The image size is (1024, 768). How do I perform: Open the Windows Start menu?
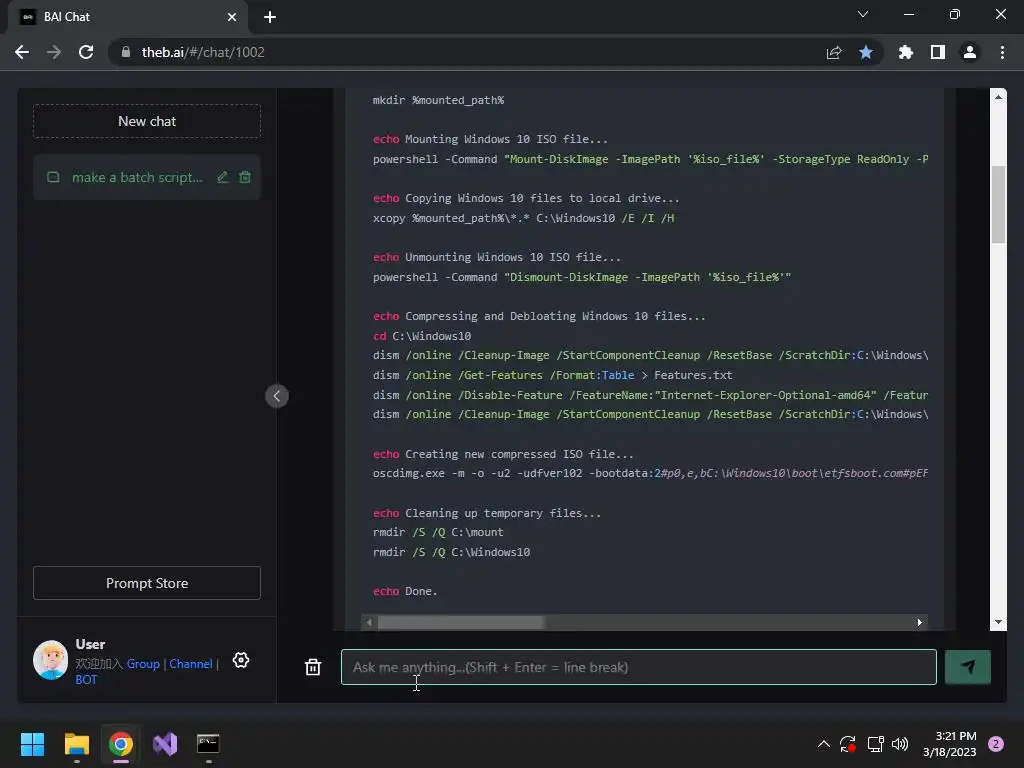pyautogui.click(x=32, y=744)
